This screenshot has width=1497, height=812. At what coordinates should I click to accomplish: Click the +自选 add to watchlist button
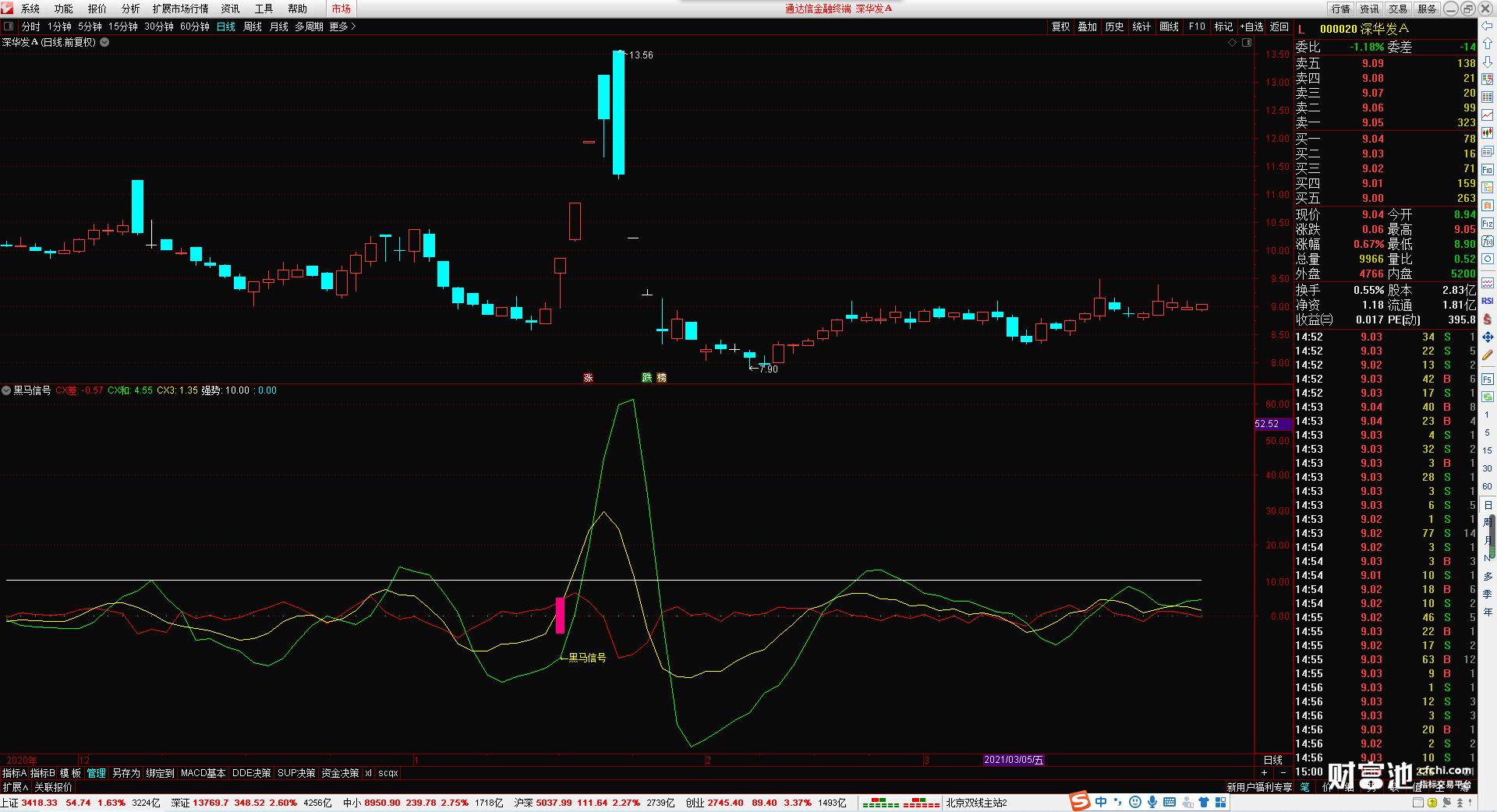pyautogui.click(x=1252, y=26)
